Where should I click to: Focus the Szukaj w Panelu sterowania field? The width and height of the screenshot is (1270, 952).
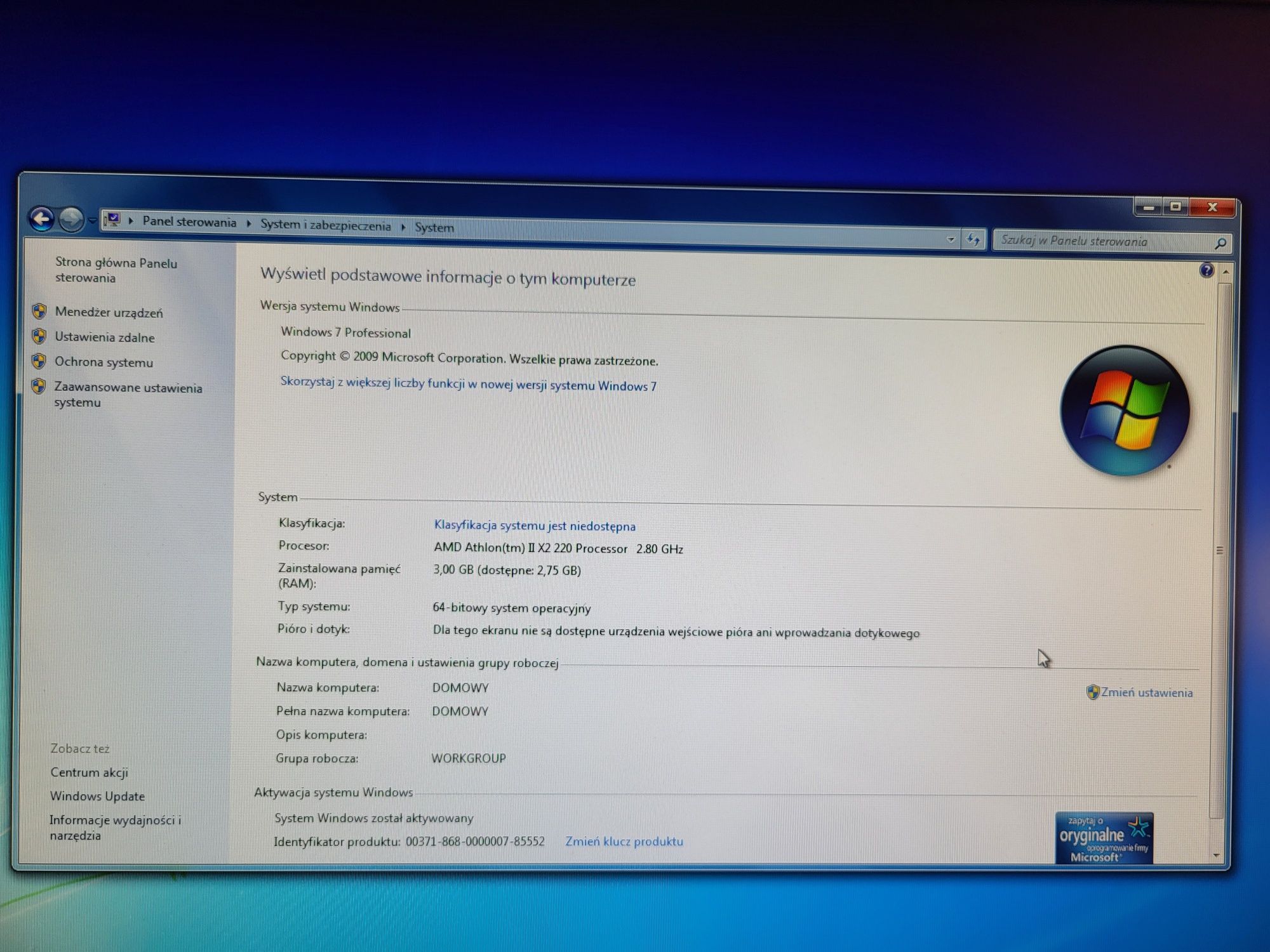pyautogui.click(x=1102, y=241)
